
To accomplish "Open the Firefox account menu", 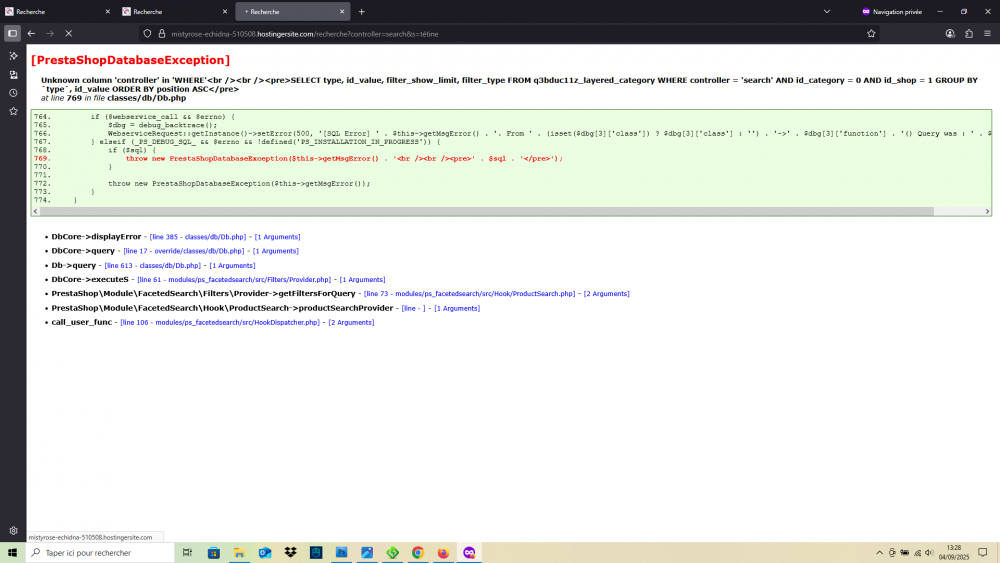I will point(950,34).
